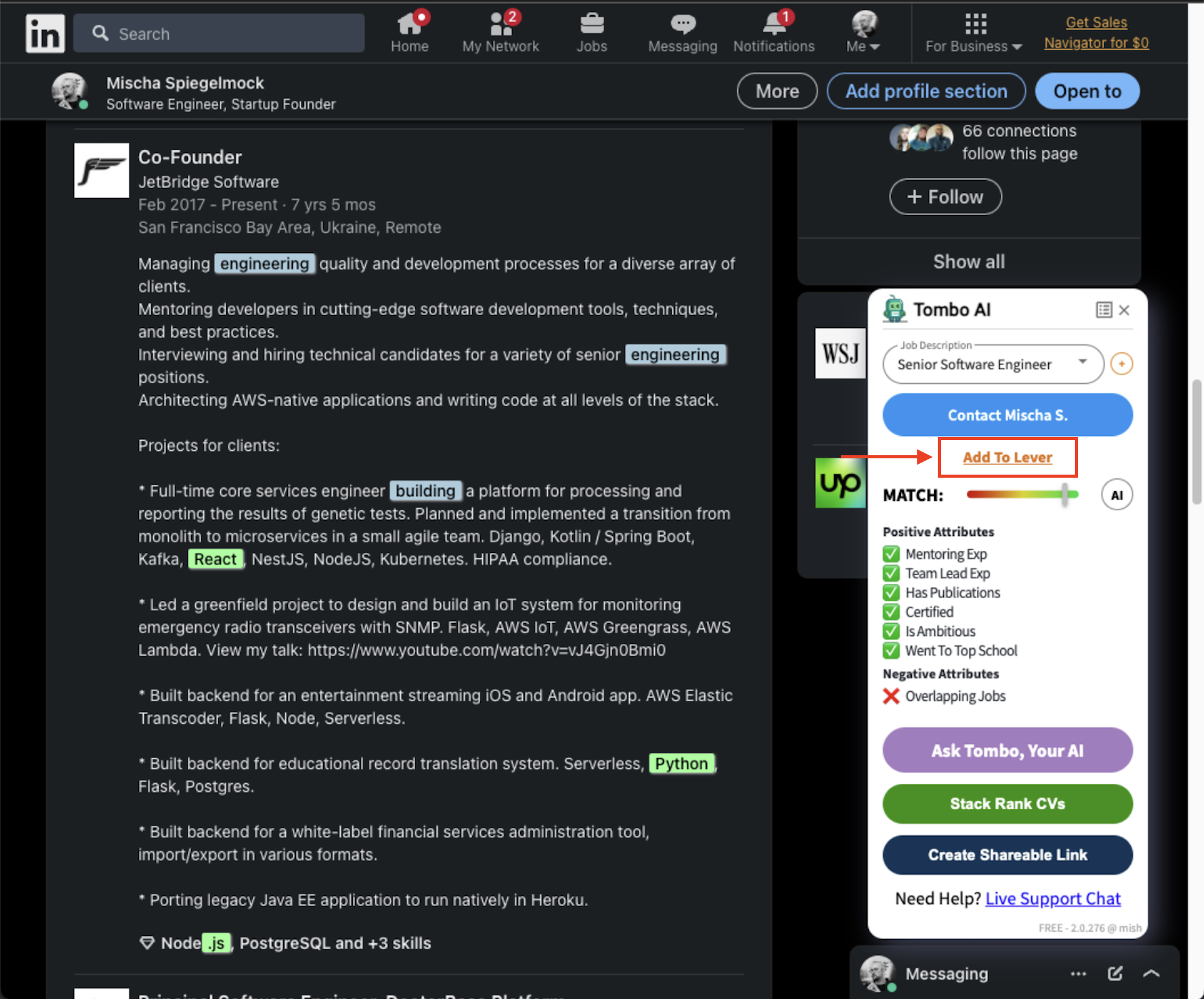Image resolution: width=1204 pixels, height=999 pixels.
Task: Click the MATCH slider handle
Action: [1065, 495]
